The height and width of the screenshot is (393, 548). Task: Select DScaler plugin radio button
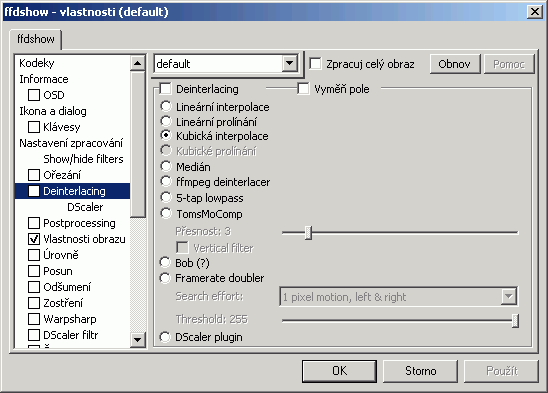coord(165,337)
